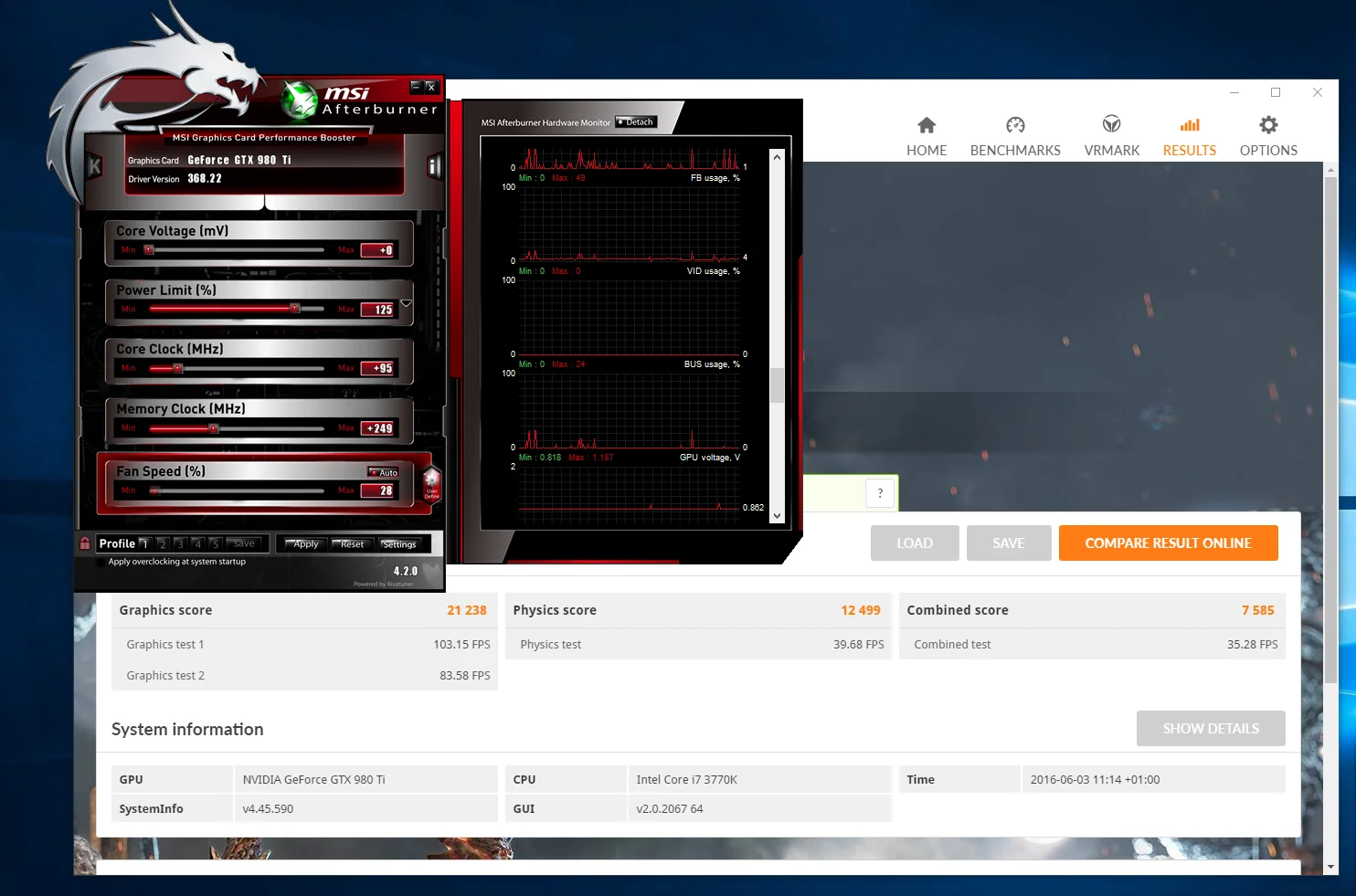Click the LOAD button

[915, 543]
